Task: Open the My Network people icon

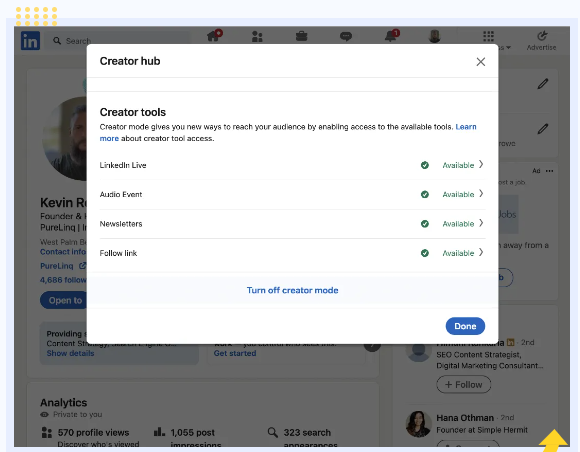Action: click(257, 36)
